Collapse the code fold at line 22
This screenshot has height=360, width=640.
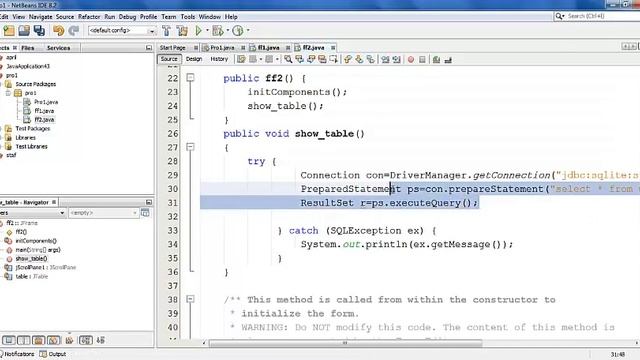point(190,78)
